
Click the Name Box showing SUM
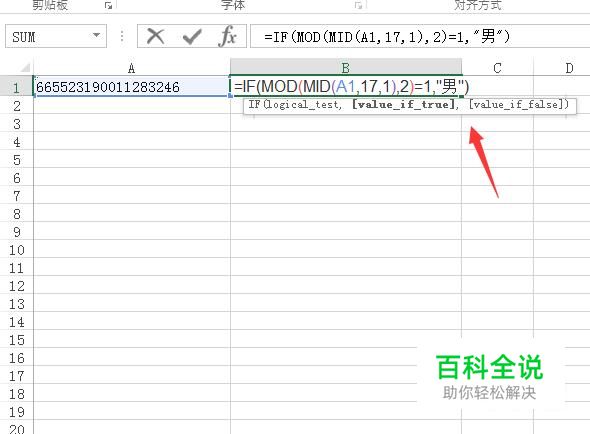click(56, 36)
